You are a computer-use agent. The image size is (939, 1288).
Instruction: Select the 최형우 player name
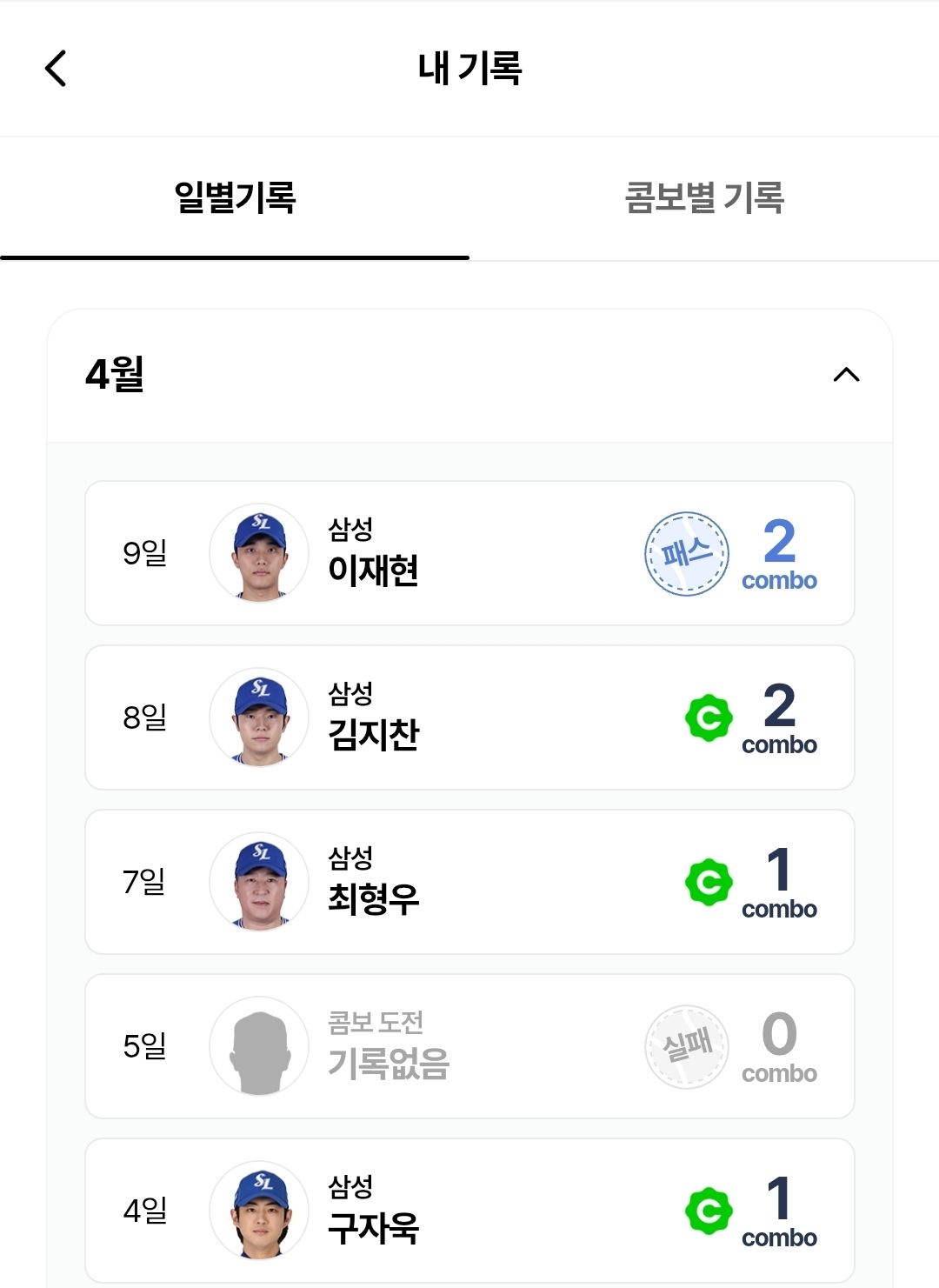pos(374,899)
